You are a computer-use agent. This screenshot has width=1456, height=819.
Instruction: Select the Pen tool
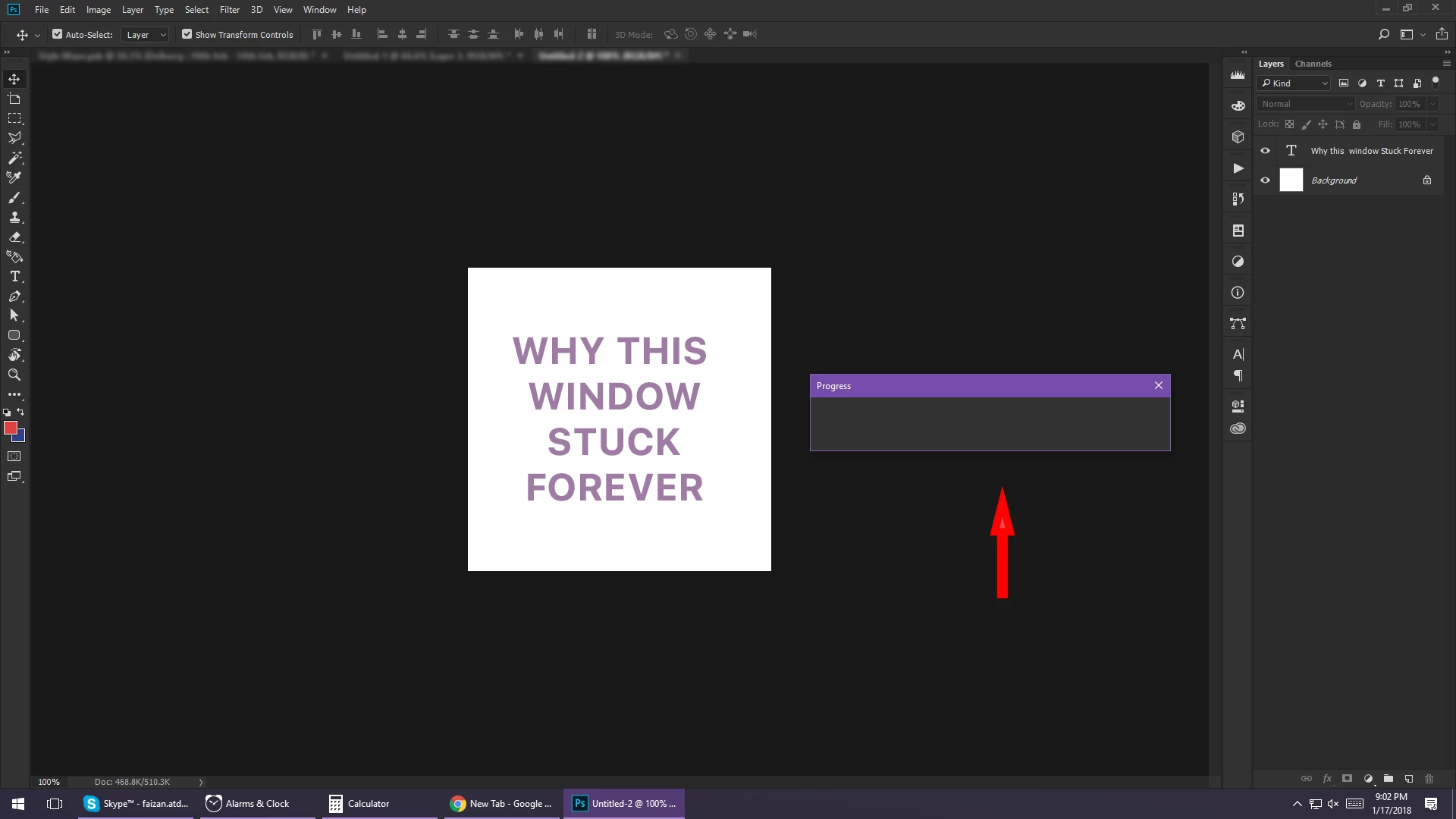14,297
